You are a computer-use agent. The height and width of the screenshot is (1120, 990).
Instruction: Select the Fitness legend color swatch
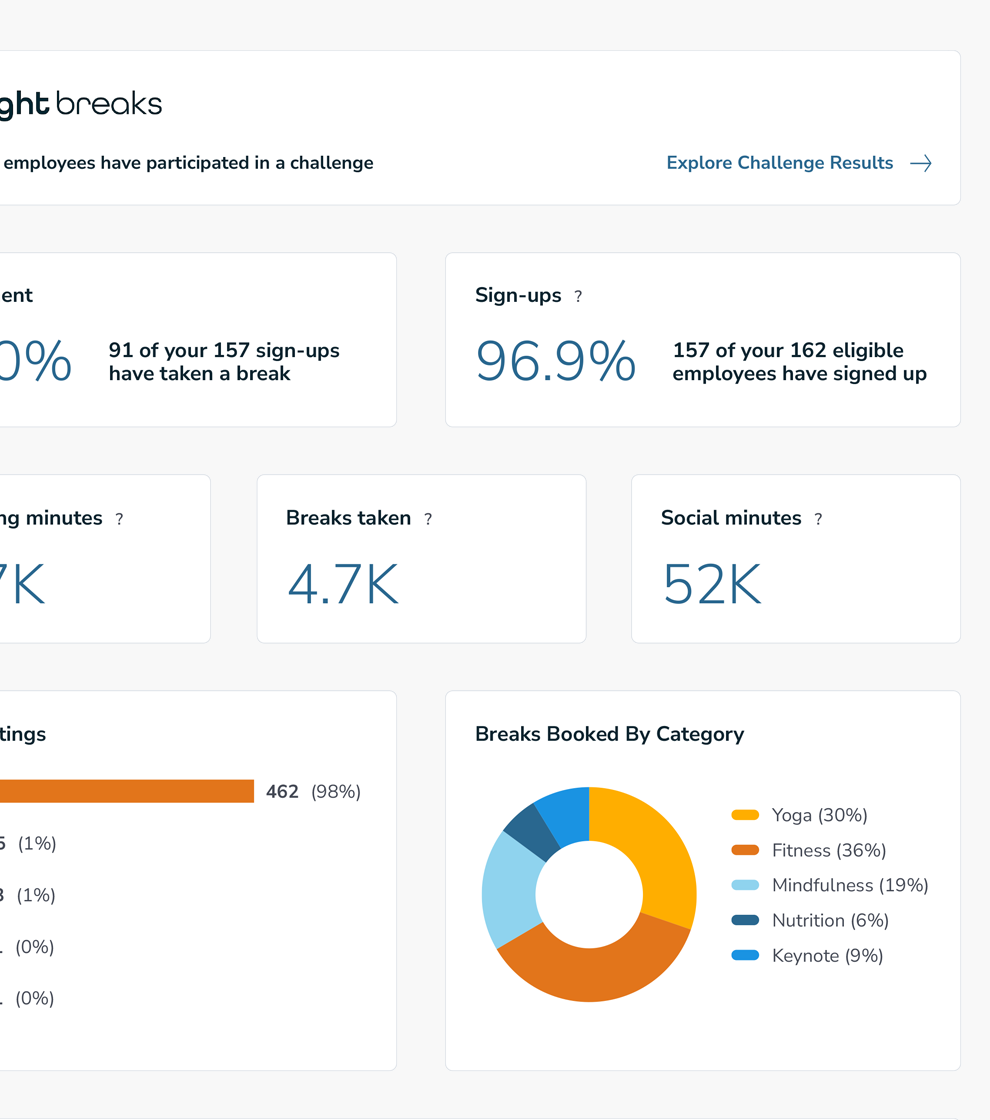pyautogui.click(x=745, y=850)
